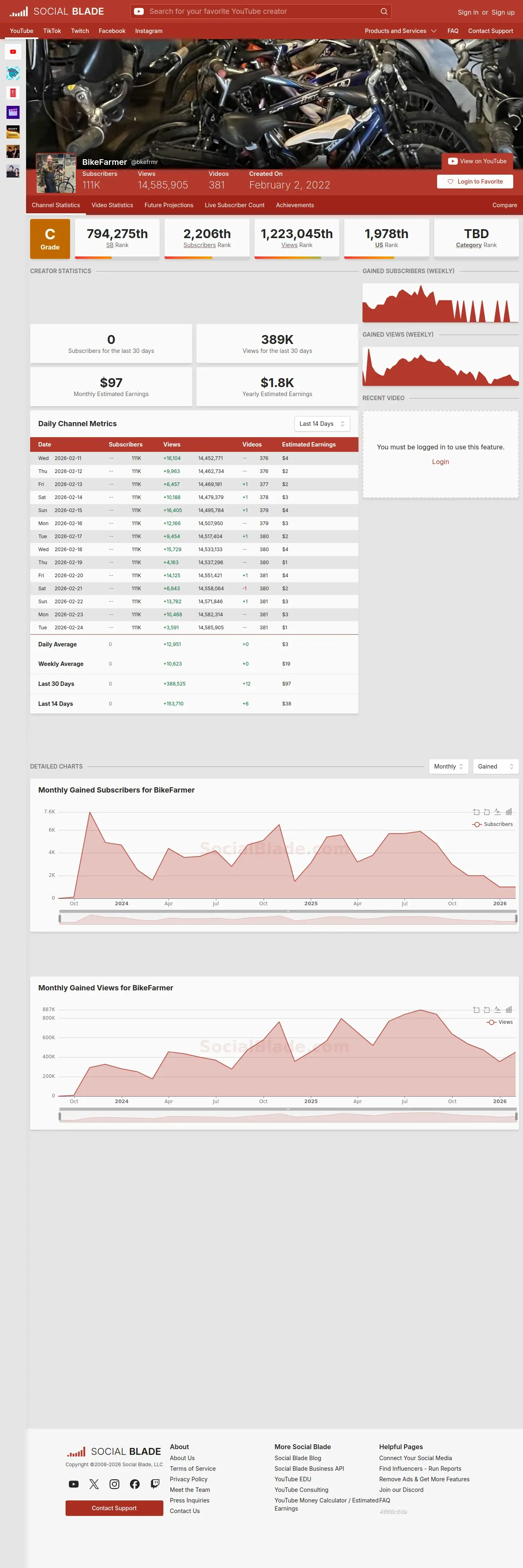Click the YouTube play icon on View on YouTube
523x1568 pixels.
pyautogui.click(x=453, y=161)
